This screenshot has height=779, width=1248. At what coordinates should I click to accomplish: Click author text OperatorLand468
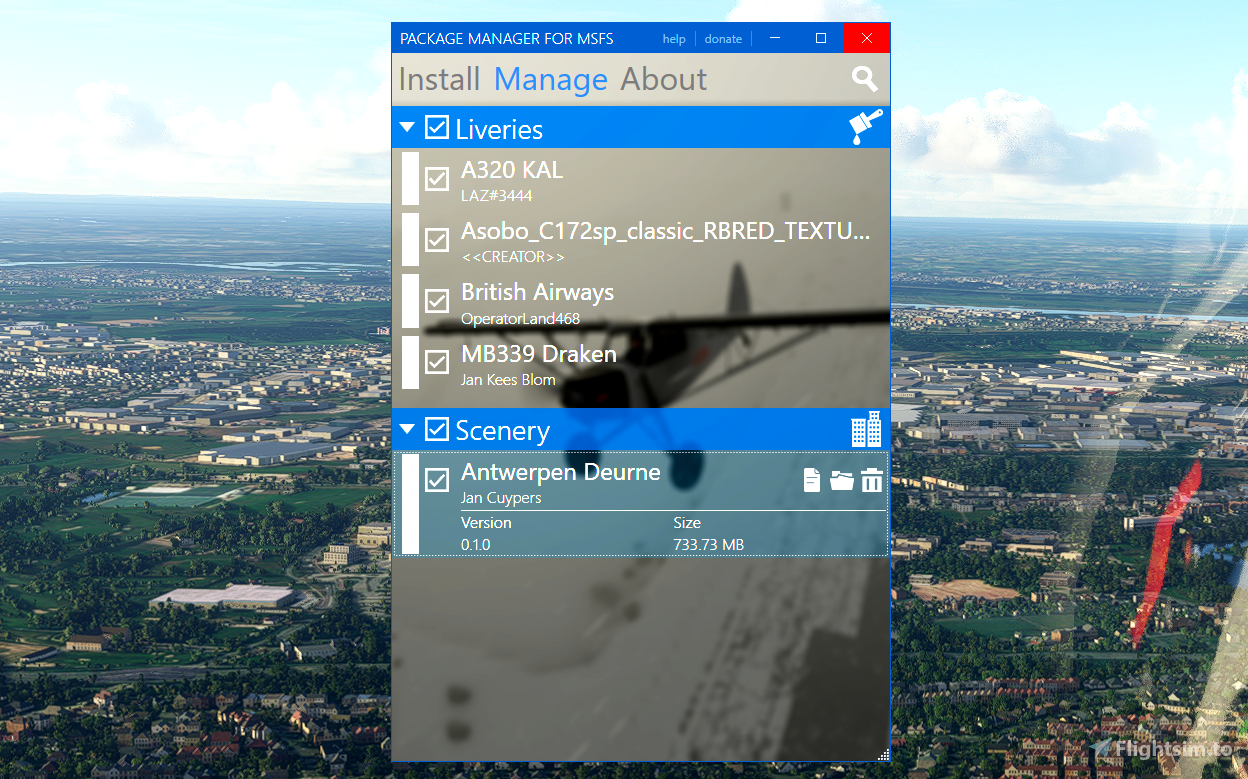point(520,319)
